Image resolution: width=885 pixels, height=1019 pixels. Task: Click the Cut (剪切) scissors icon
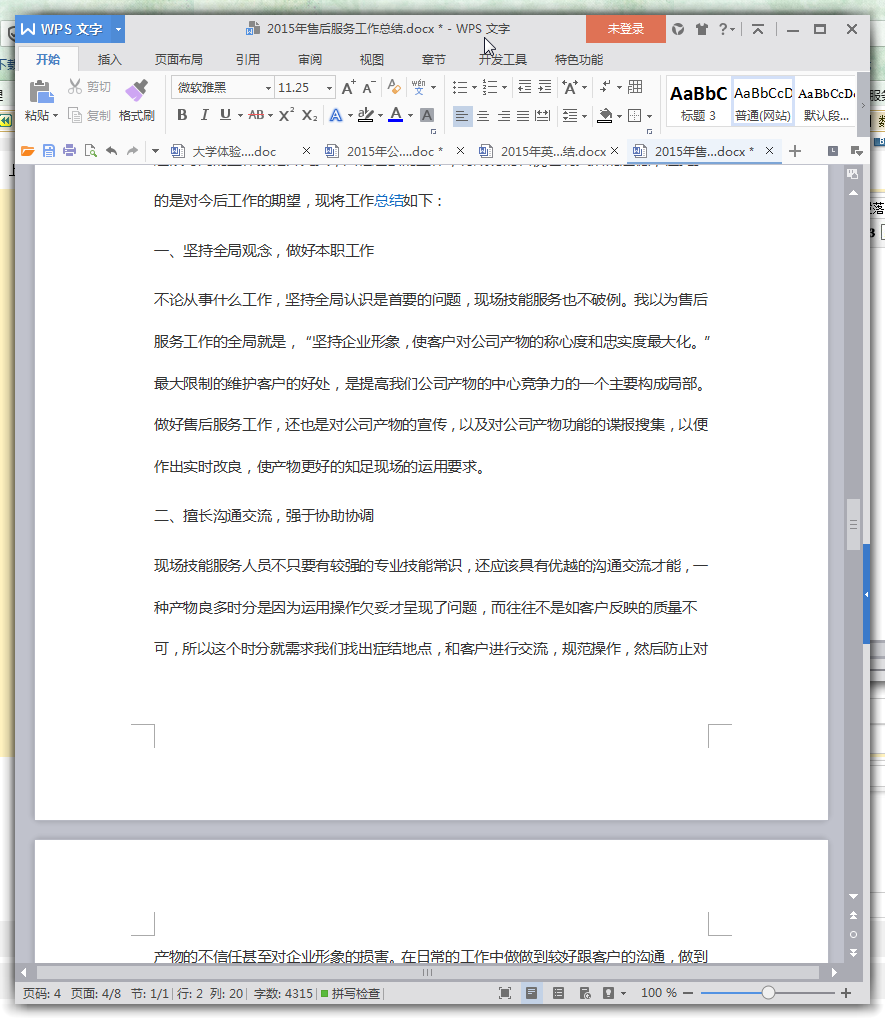pos(75,86)
